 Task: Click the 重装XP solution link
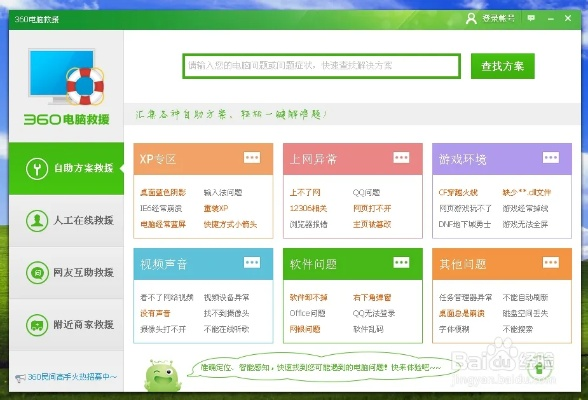pos(216,208)
